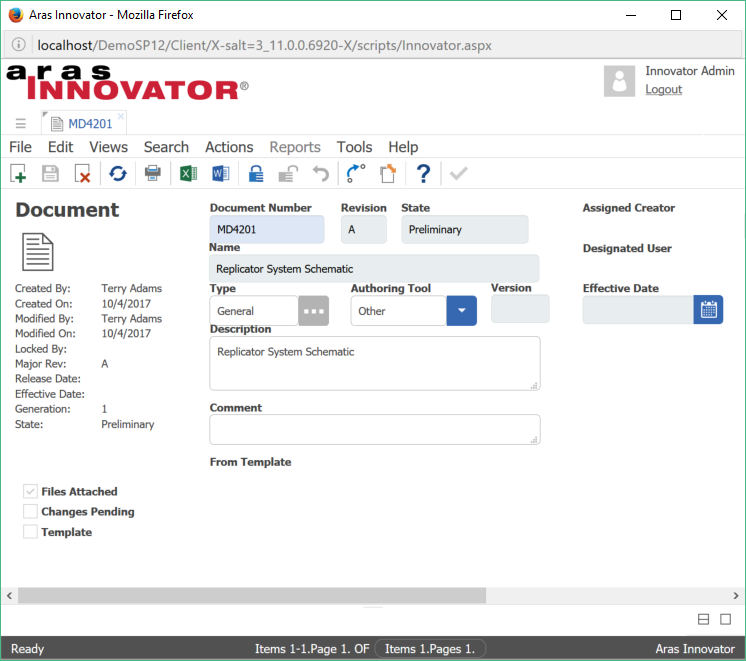Click the Save floppy disk icon
Image resolution: width=746 pixels, height=661 pixels.
point(50,174)
